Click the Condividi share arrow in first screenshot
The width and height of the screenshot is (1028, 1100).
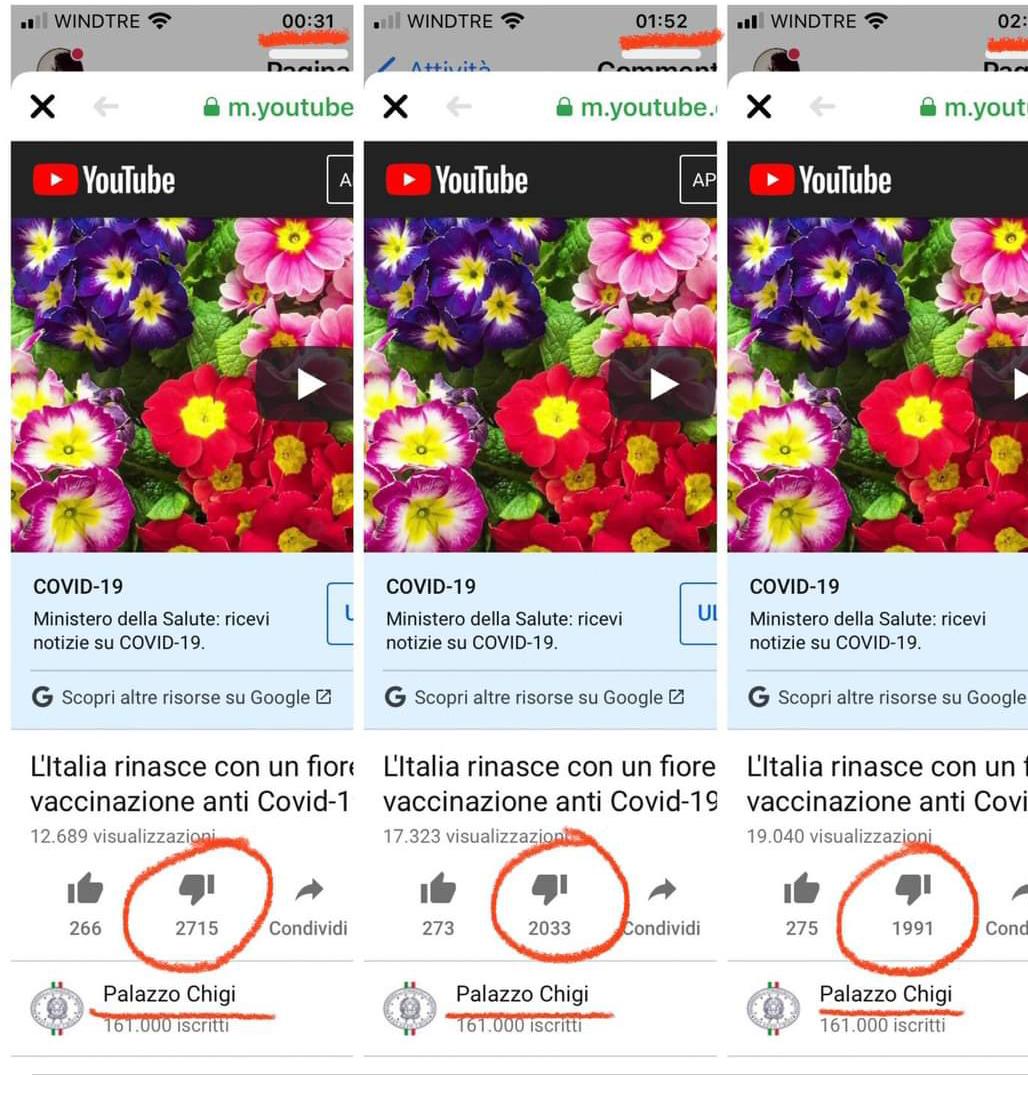pyautogui.click(x=309, y=890)
